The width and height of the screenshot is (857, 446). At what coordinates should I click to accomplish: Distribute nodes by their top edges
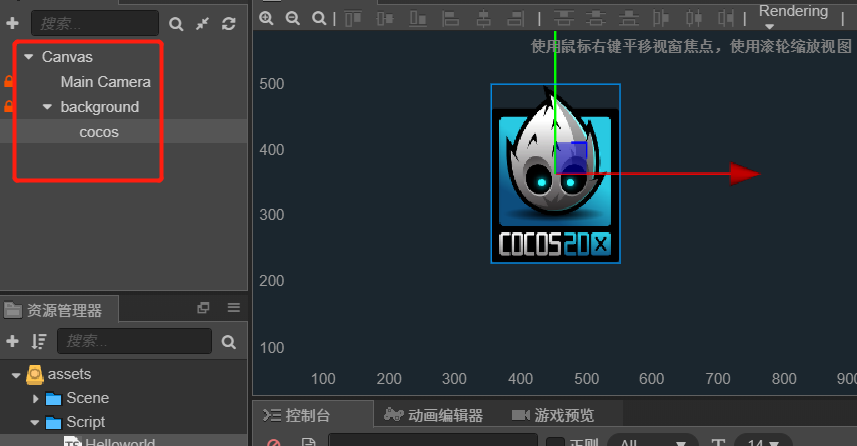point(563,19)
